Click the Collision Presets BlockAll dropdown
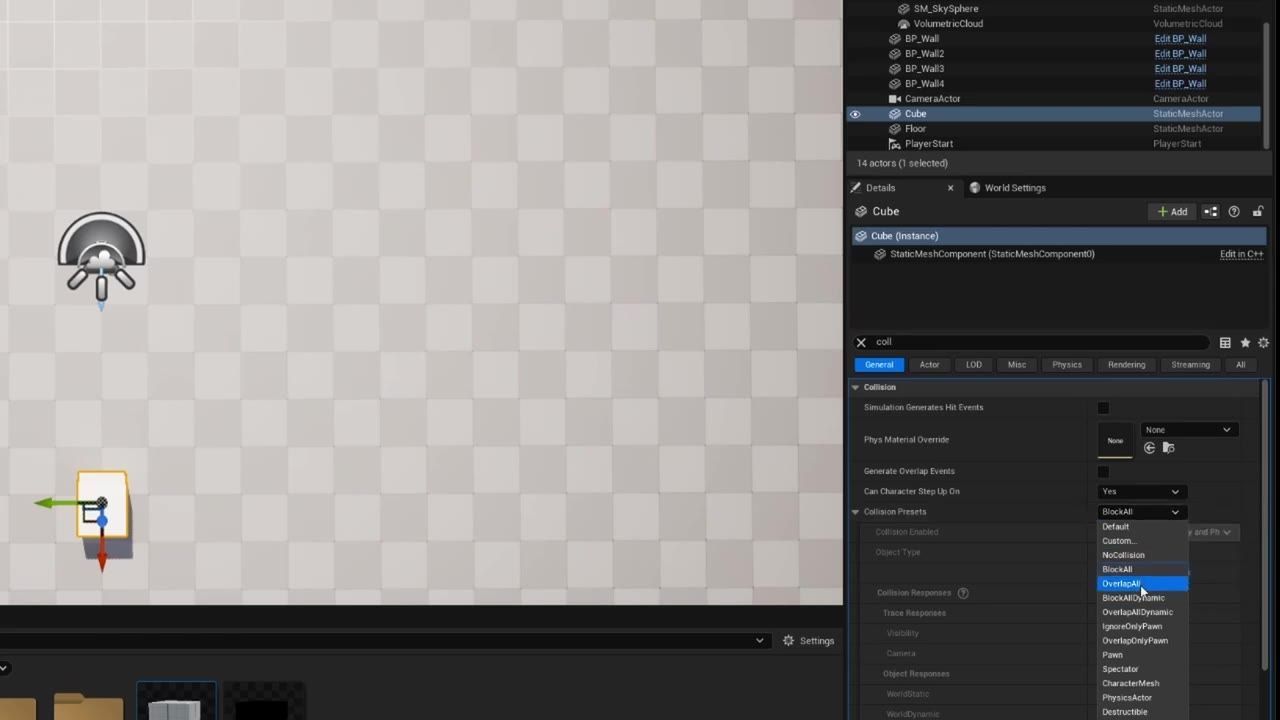The height and width of the screenshot is (720, 1280). 1141,512
